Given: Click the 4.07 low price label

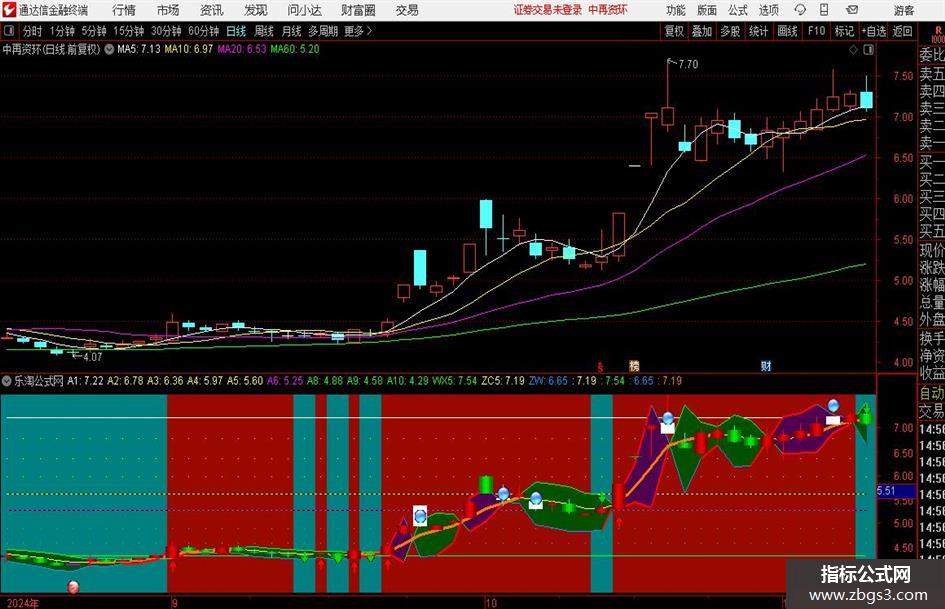Looking at the screenshot, I should [x=93, y=357].
